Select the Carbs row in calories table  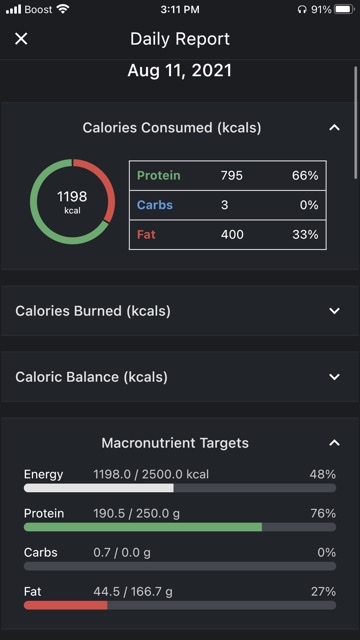pos(228,205)
